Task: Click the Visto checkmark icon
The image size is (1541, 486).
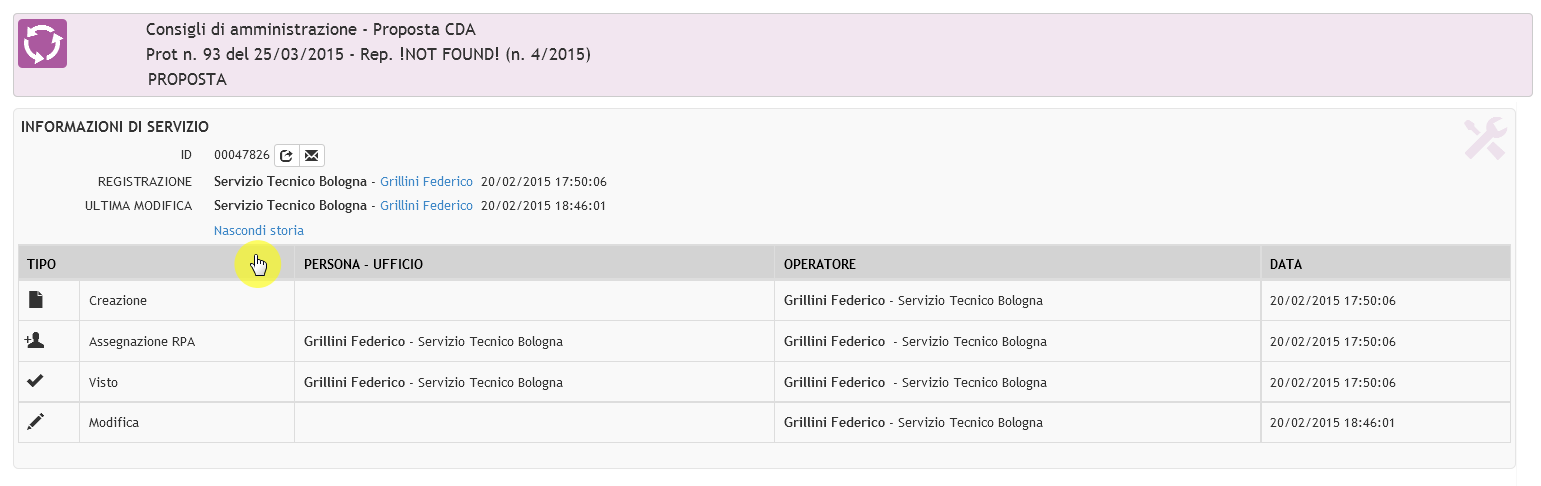Action: pos(35,381)
